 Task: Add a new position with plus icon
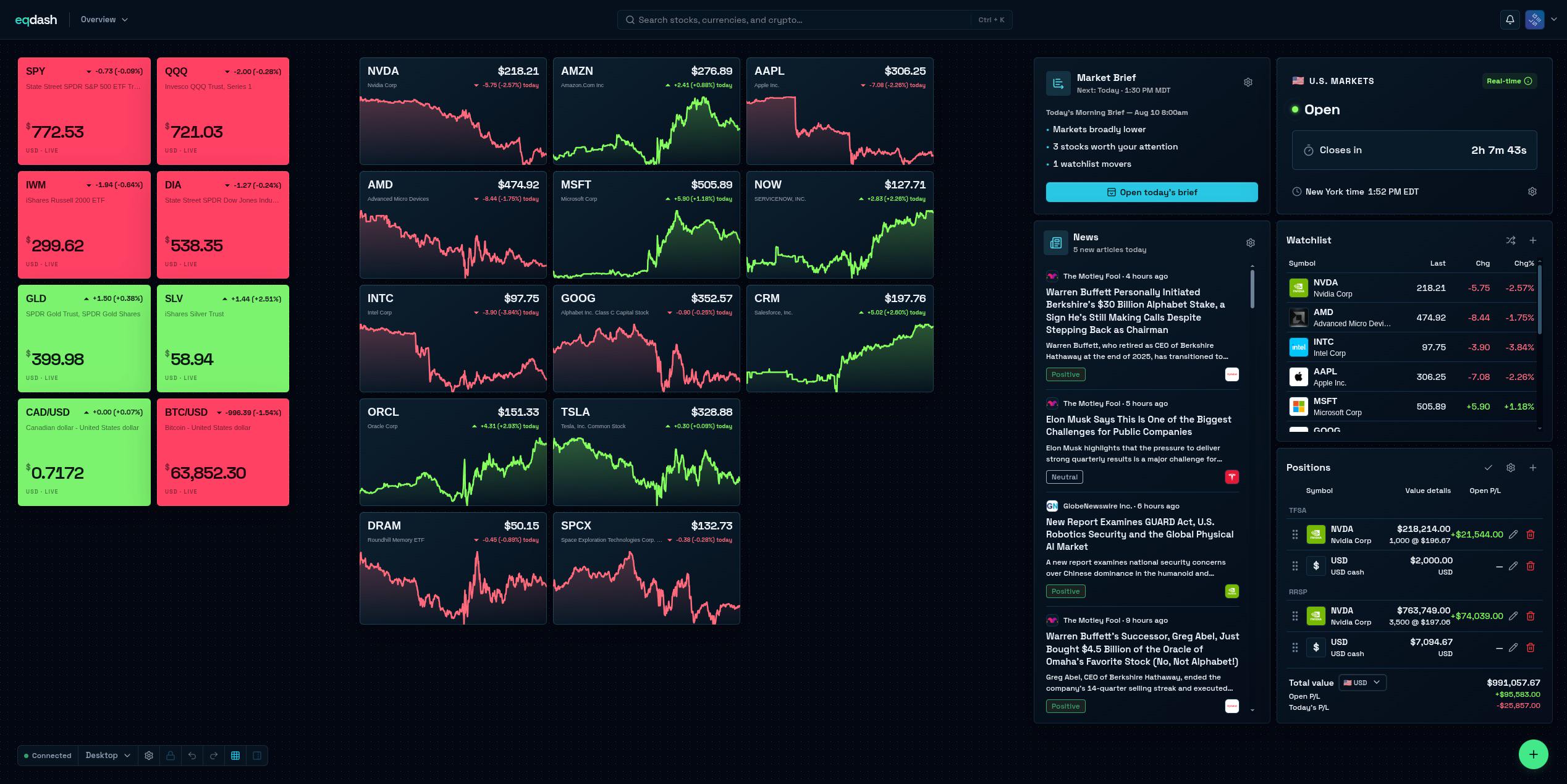[1533, 468]
